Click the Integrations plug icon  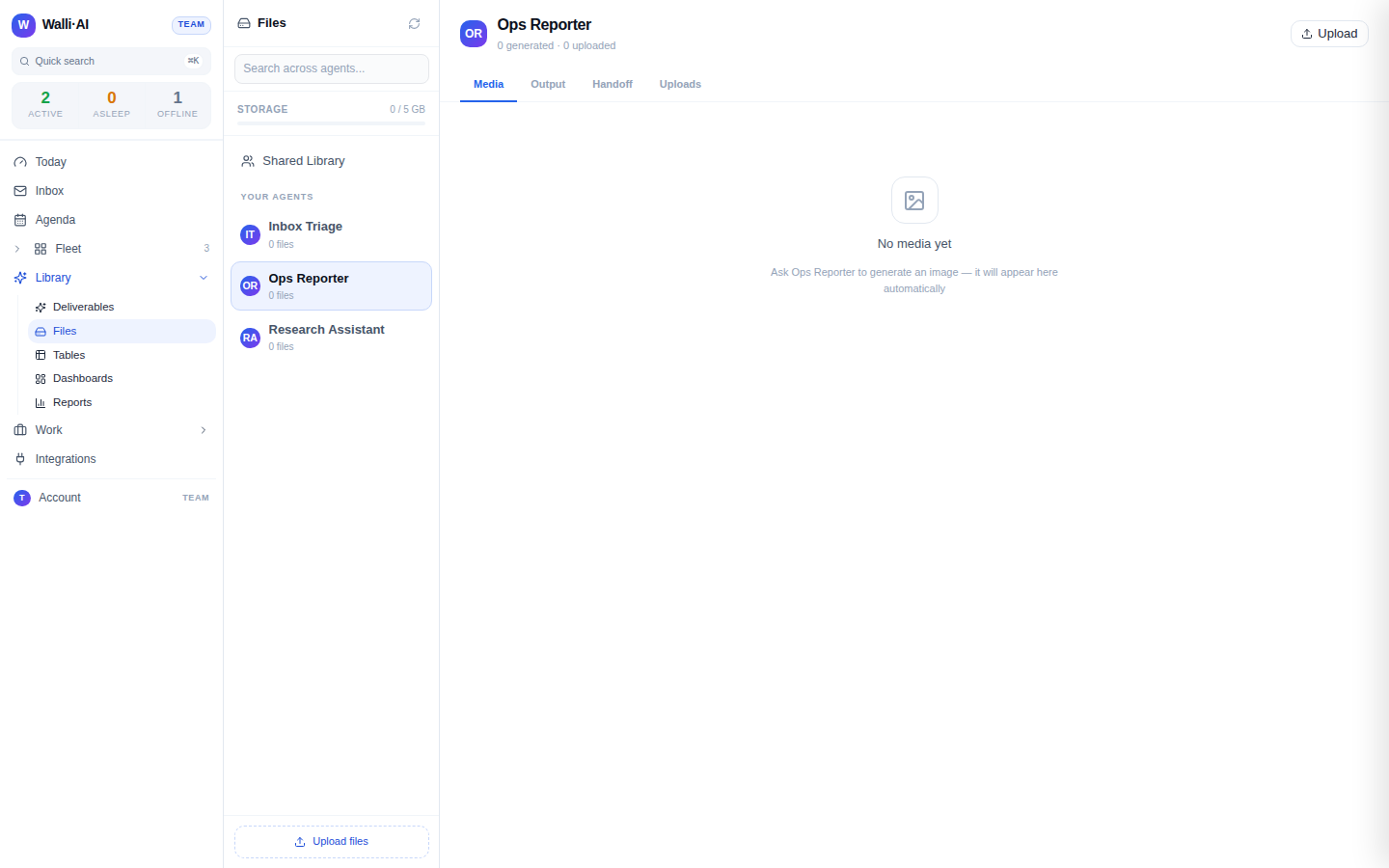point(20,459)
